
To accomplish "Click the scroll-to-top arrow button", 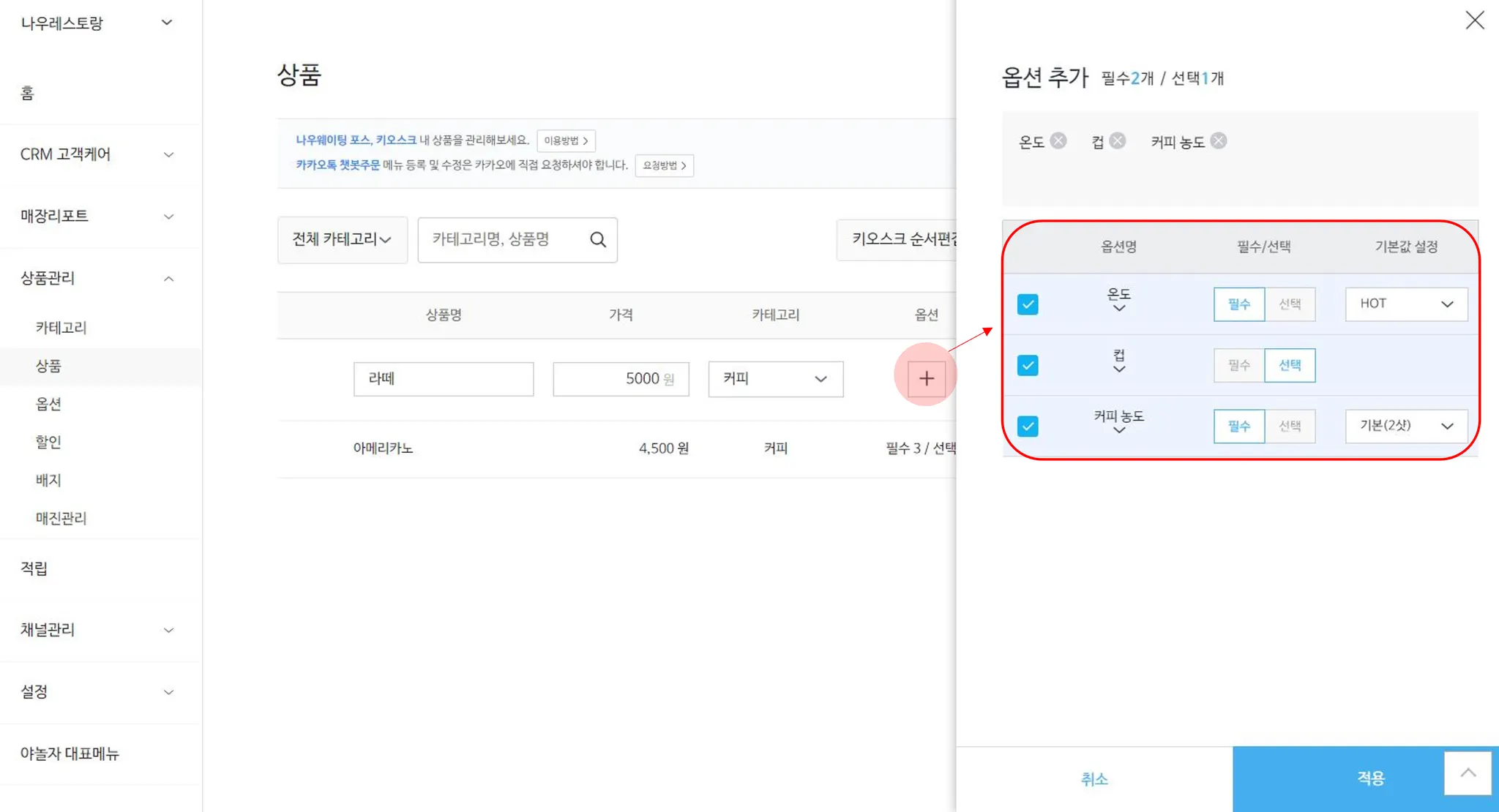I will coord(1468,773).
